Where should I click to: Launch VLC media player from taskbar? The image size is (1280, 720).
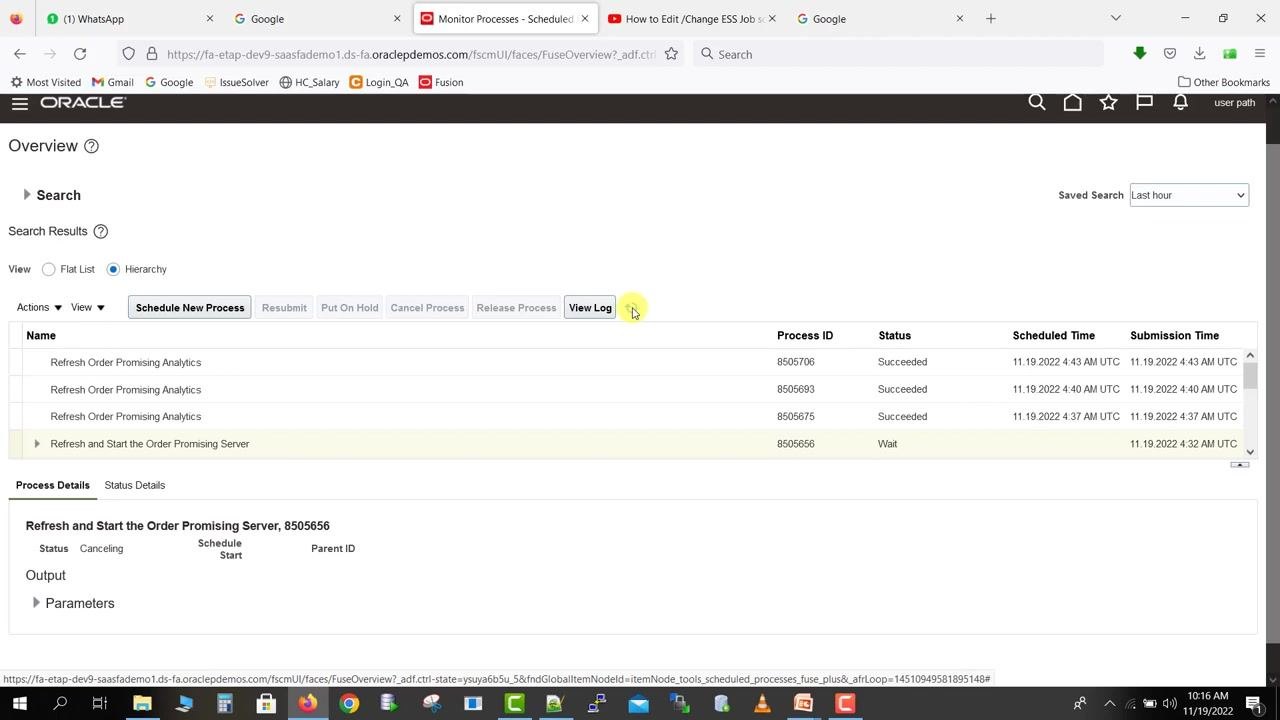[762, 704]
